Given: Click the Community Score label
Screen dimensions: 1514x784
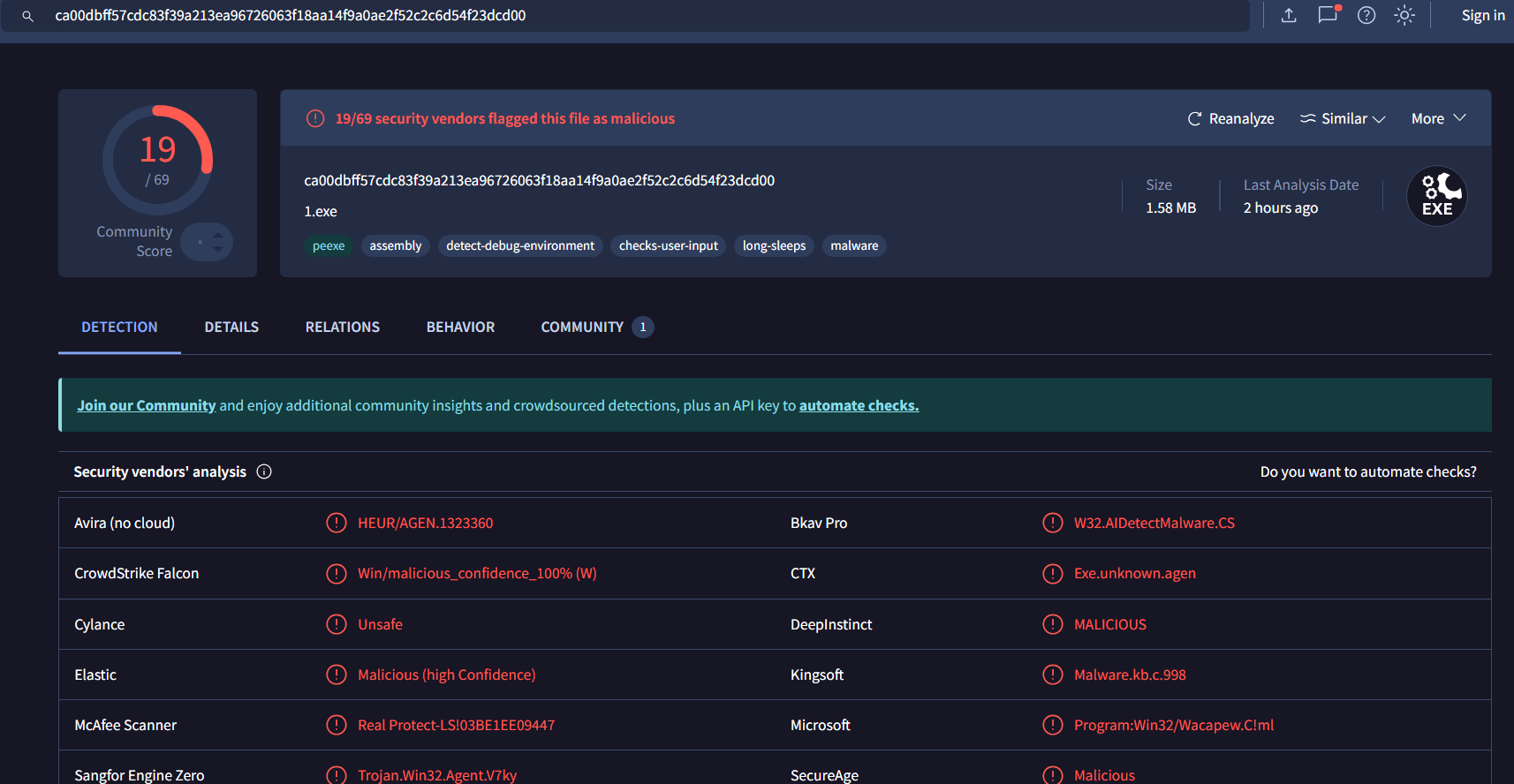Looking at the screenshot, I should (x=134, y=241).
